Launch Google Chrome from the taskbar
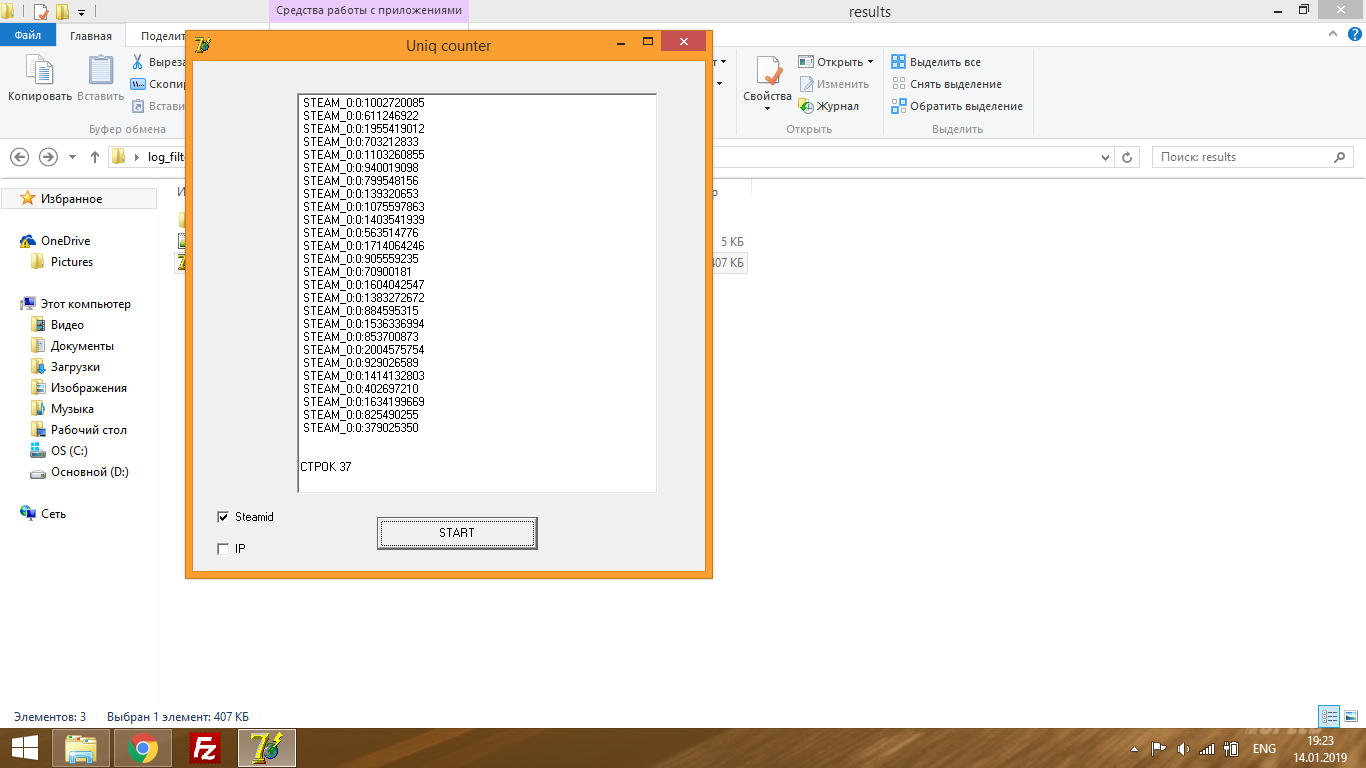 (x=143, y=748)
